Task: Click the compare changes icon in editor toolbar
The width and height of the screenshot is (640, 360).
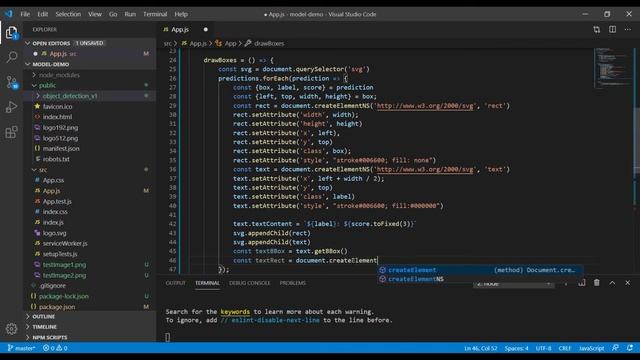Action: pyautogui.click(x=597, y=29)
